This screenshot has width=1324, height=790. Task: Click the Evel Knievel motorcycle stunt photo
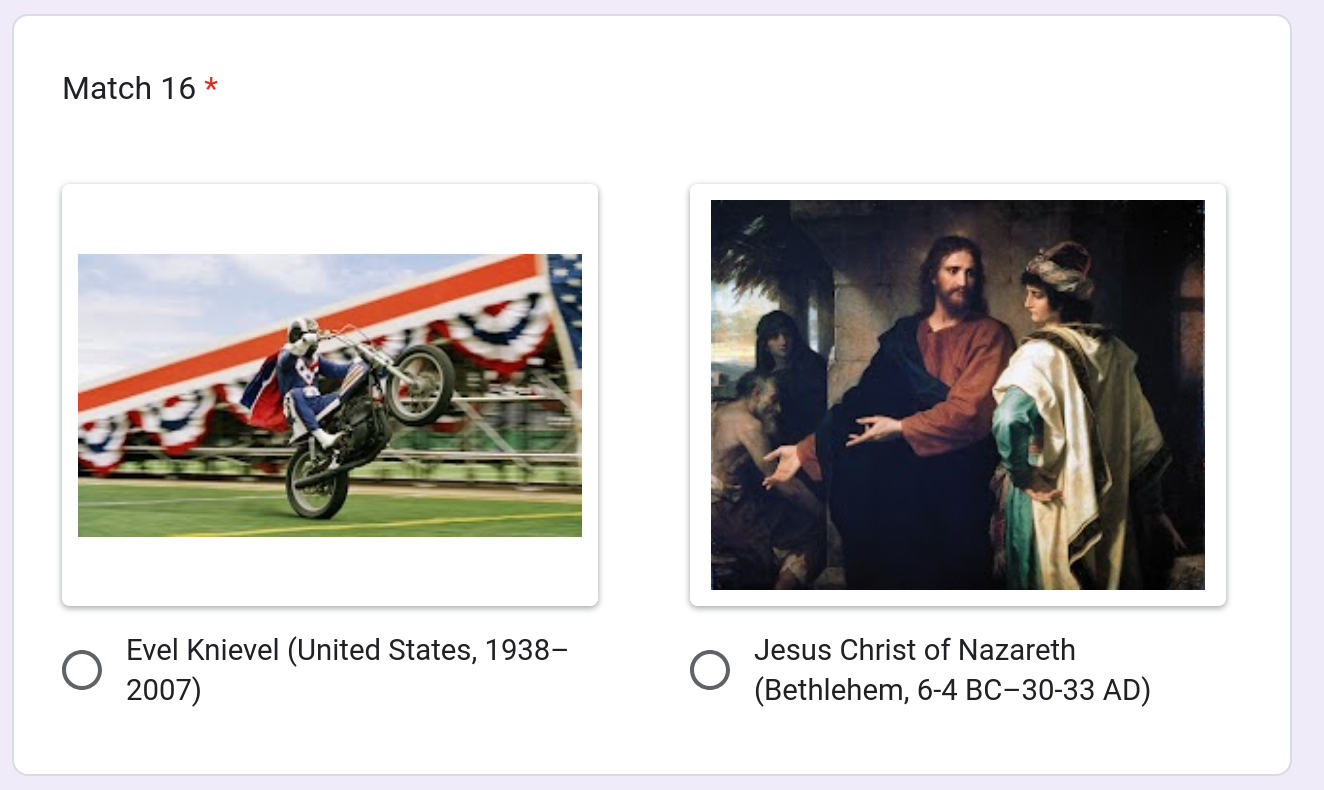pos(330,395)
